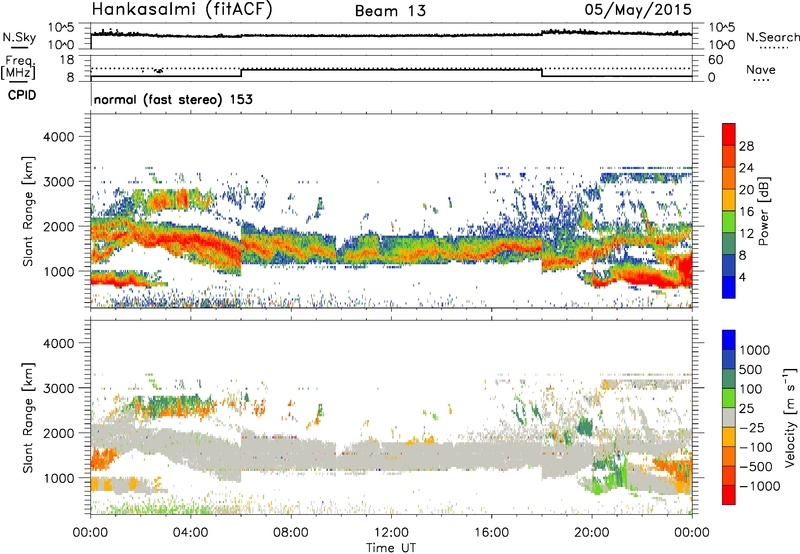Click the '3000' label on power panel axis
800x554 pixels.
click(58, 182)
